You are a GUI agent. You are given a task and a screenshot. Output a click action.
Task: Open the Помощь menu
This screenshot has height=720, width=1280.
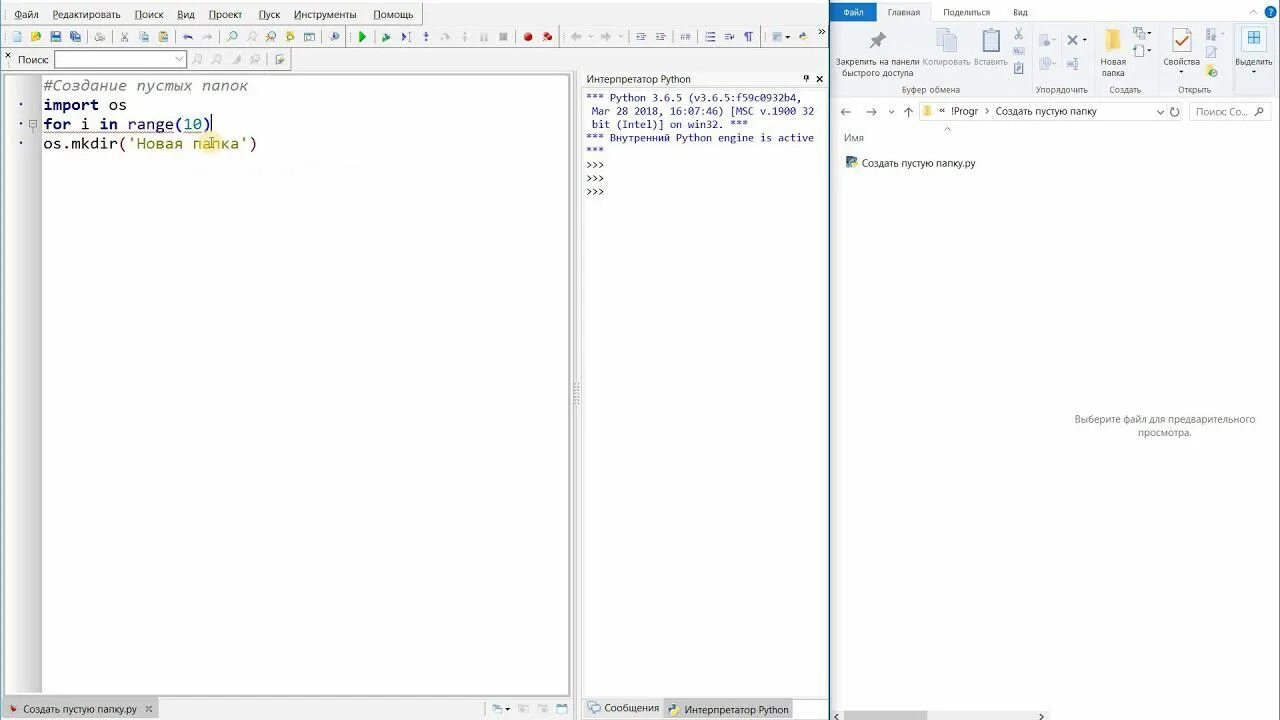click(393, 14)
